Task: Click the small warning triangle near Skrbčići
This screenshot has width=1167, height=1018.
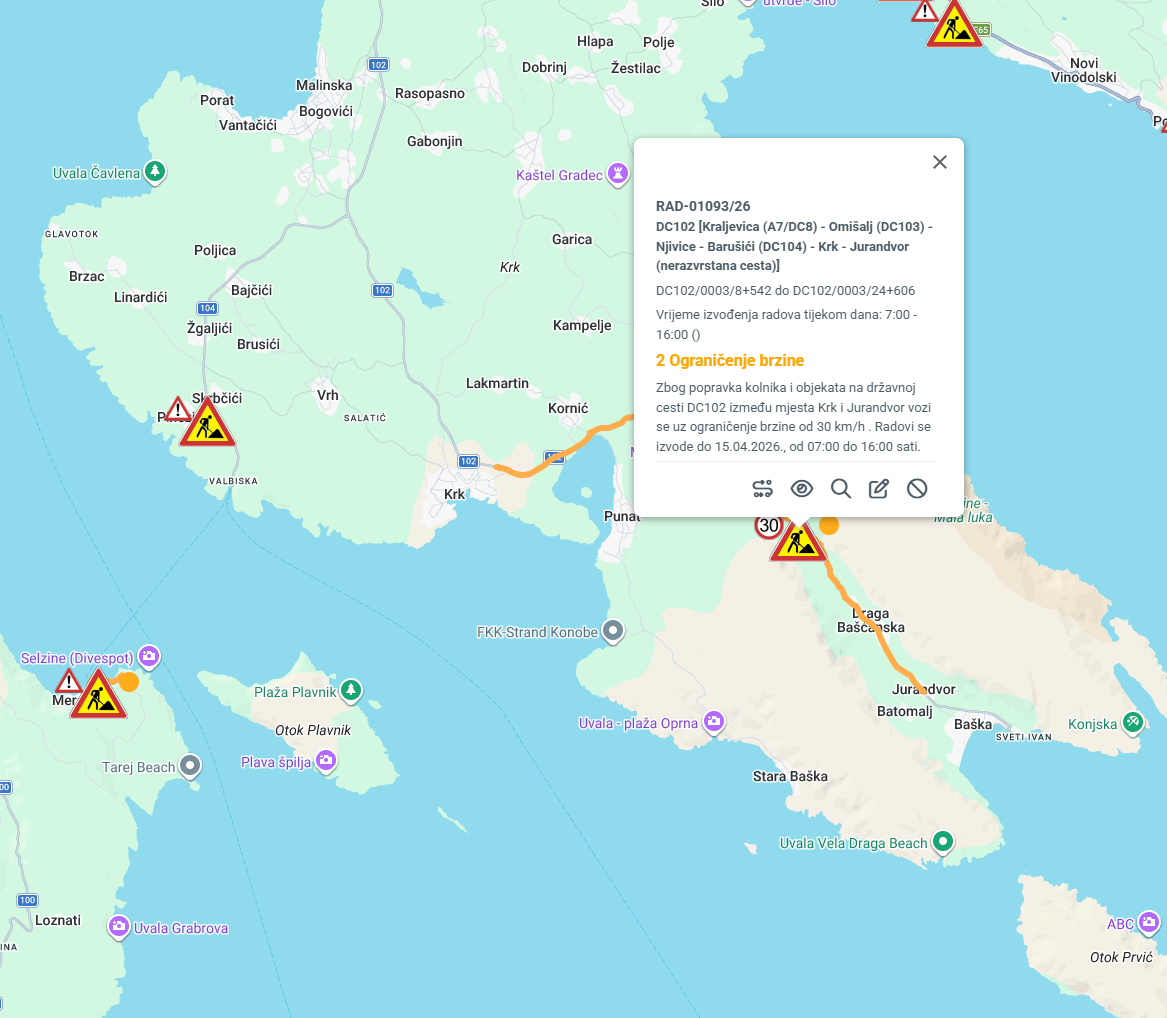Action: (x=178, y=410)
